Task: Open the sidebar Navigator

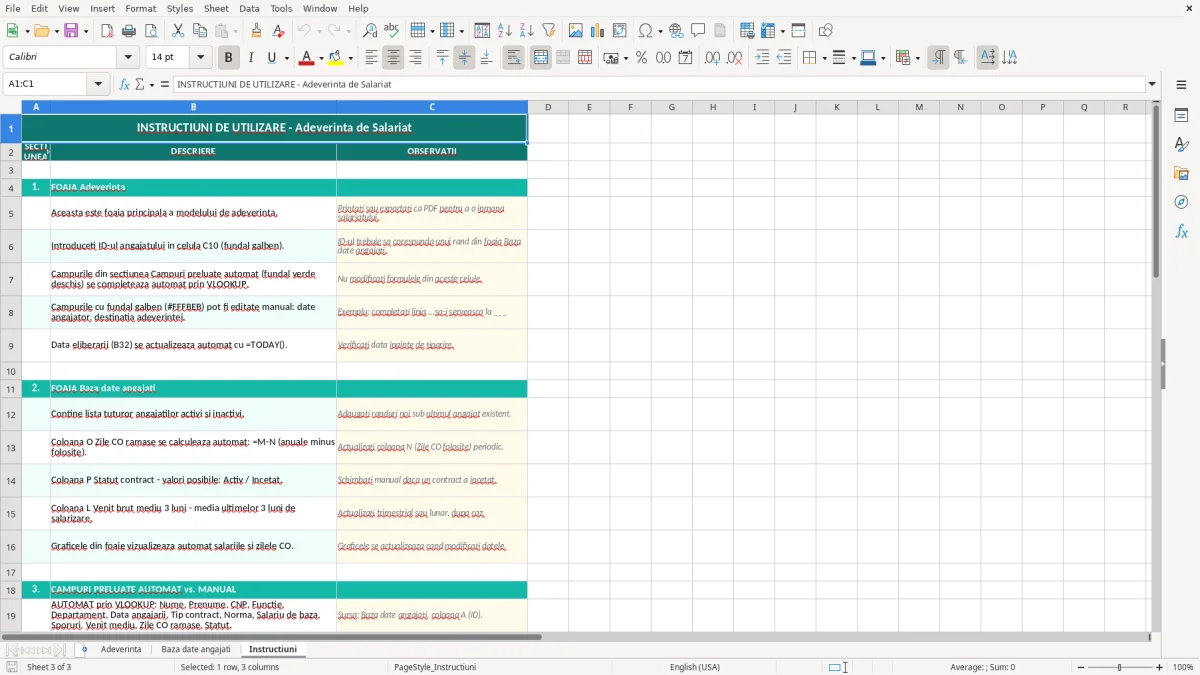Action: point(1181,202)
